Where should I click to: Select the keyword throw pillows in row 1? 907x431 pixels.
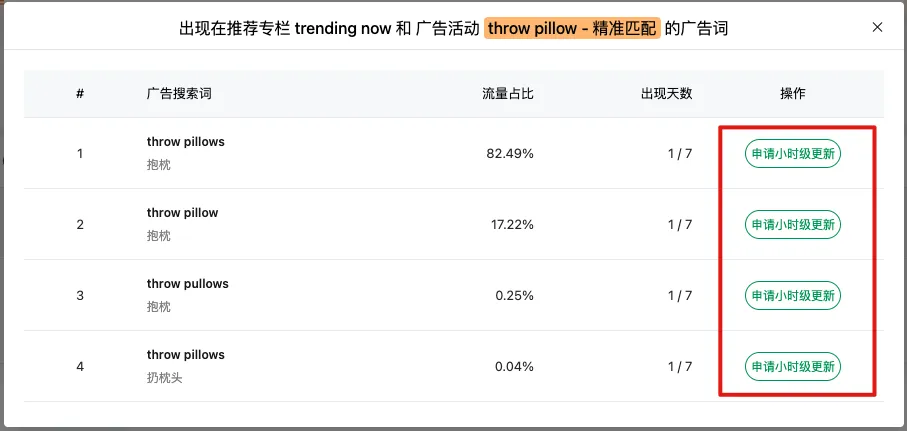pos(185,142)
